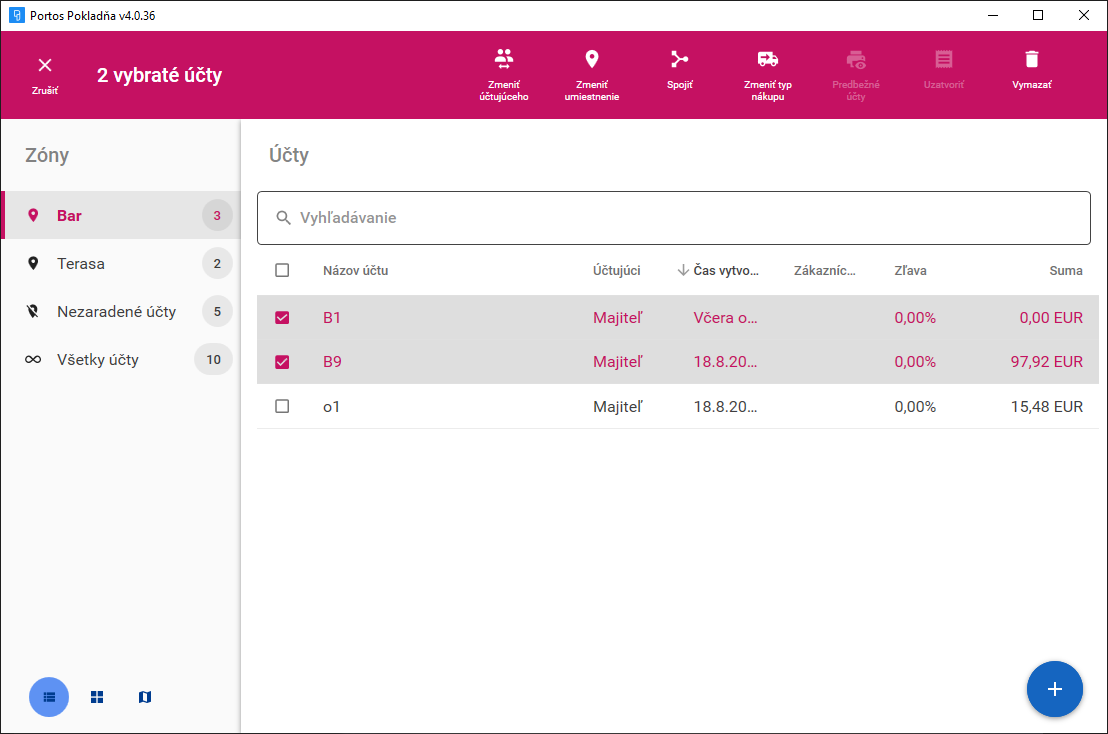Image resolution: width=1108 pixels, height=734 pixels.
Task: Switch to grid tiles view
Action: point(97,697)
